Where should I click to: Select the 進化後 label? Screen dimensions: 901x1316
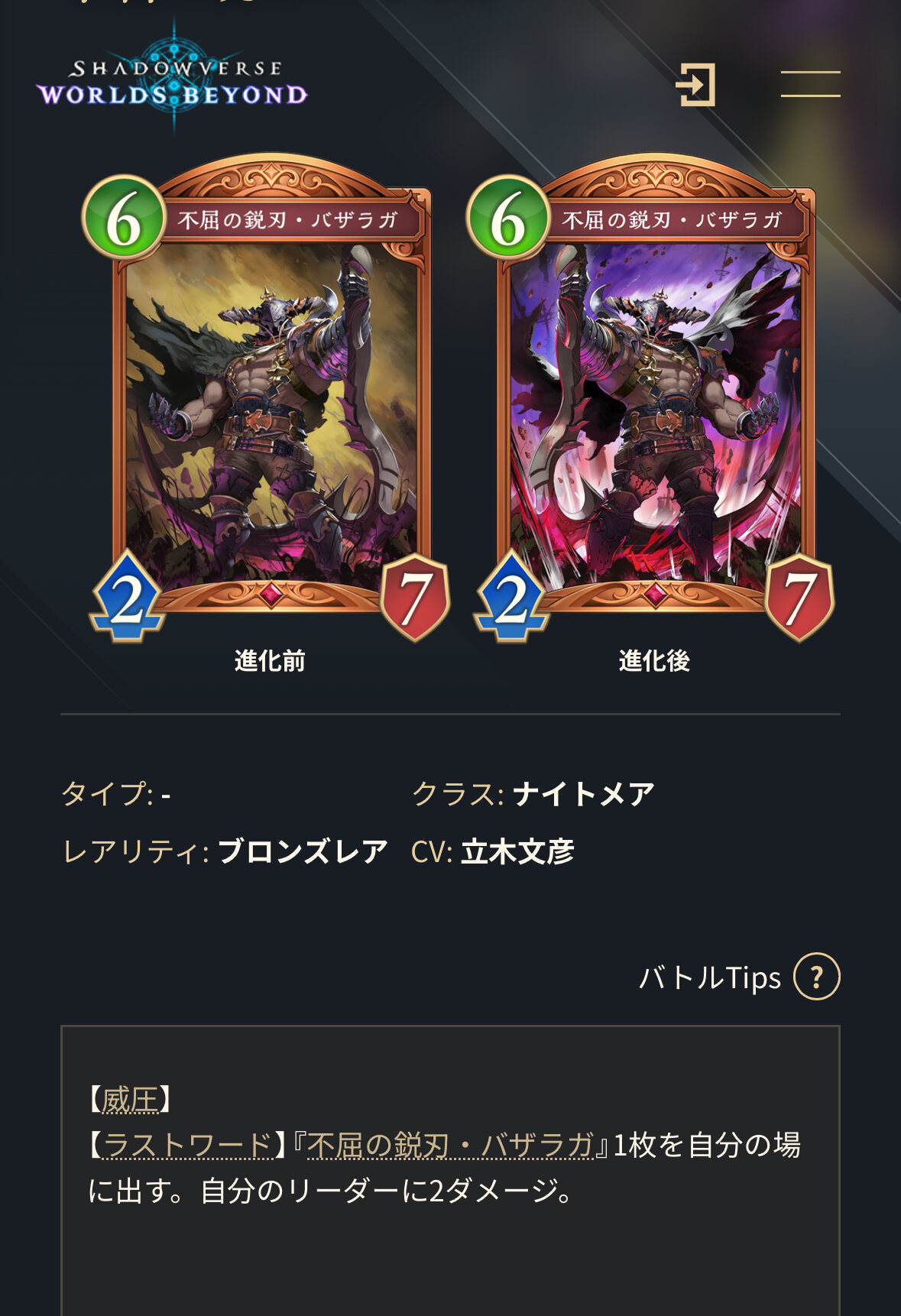point(654,661)
